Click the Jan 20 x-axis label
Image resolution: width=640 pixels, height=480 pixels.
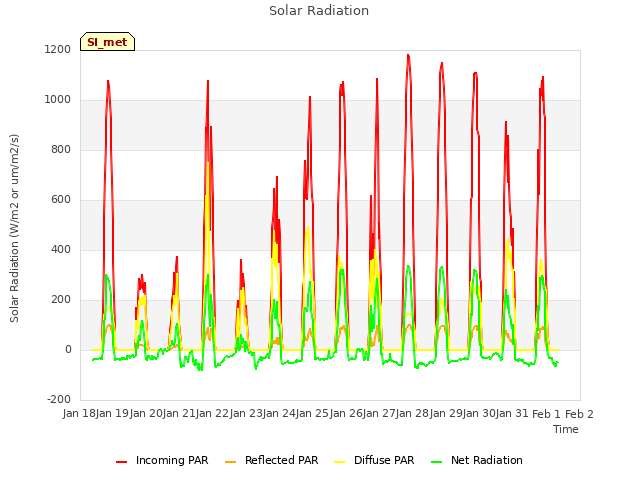point(146,414)
